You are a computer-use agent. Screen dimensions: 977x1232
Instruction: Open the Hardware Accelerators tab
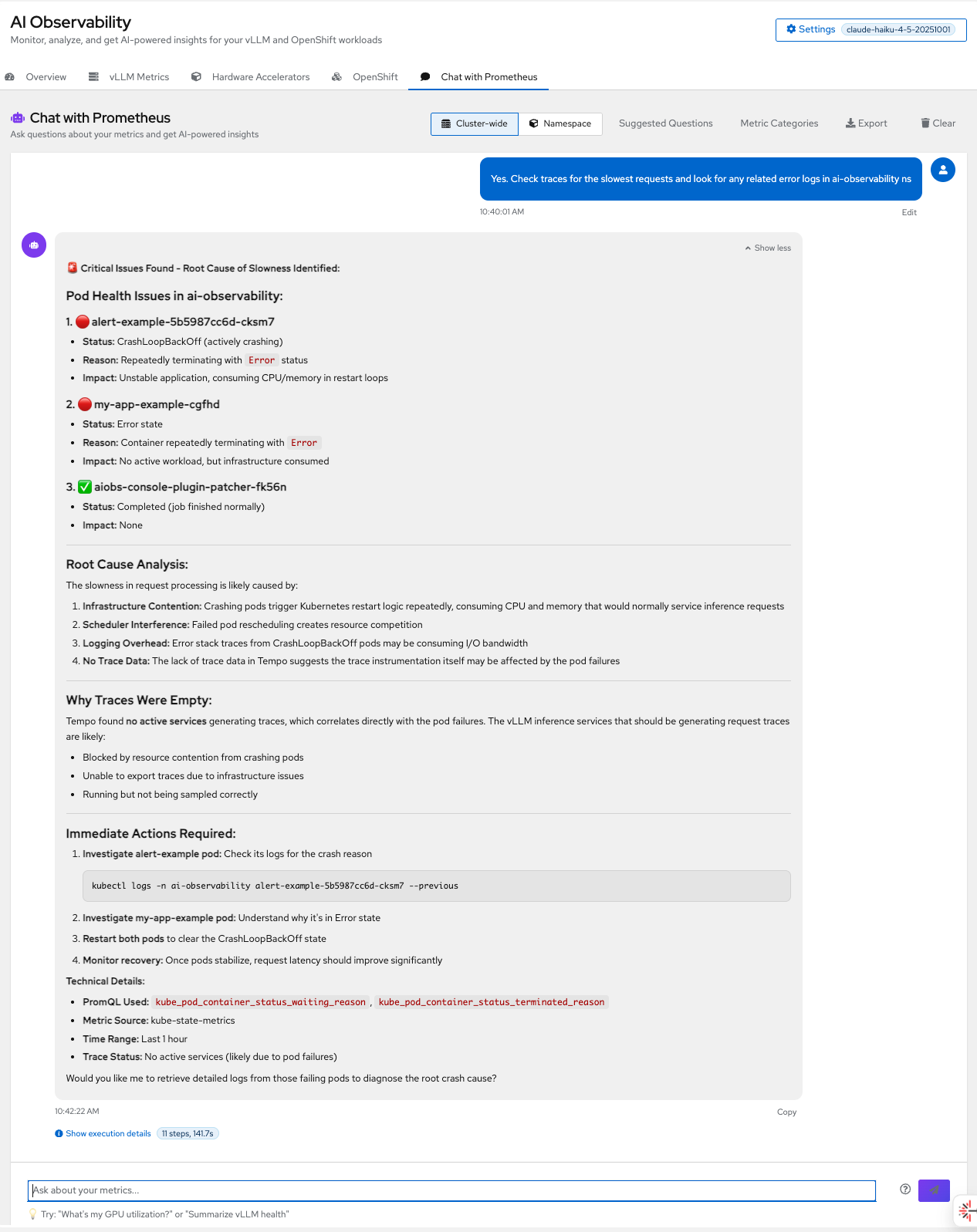pyautogui.click(x=259, y=76)
